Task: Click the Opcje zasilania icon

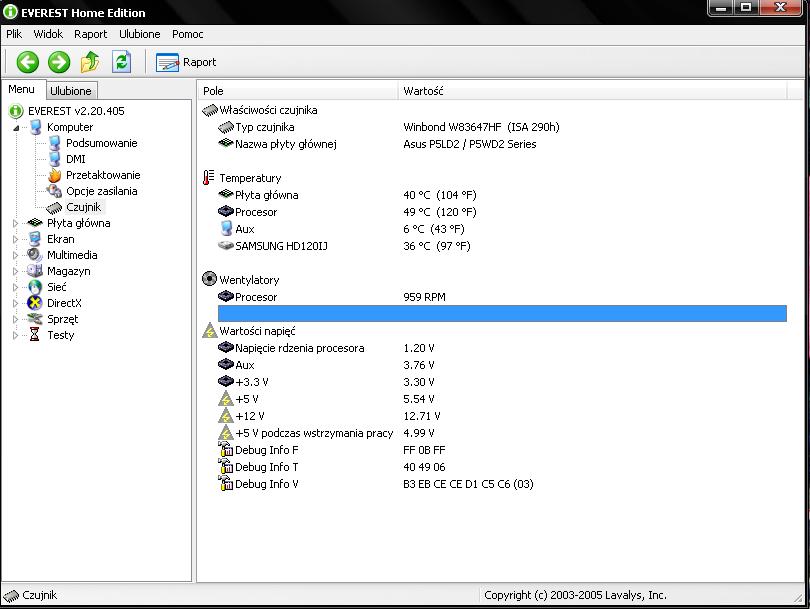Action: [54, 191]
